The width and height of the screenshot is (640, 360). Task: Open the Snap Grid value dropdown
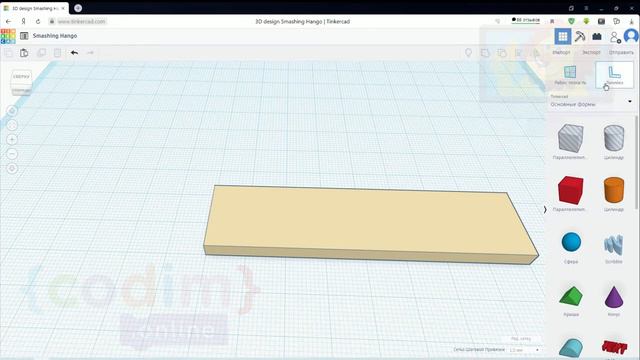pyautogui.click(x=524, y=350)
